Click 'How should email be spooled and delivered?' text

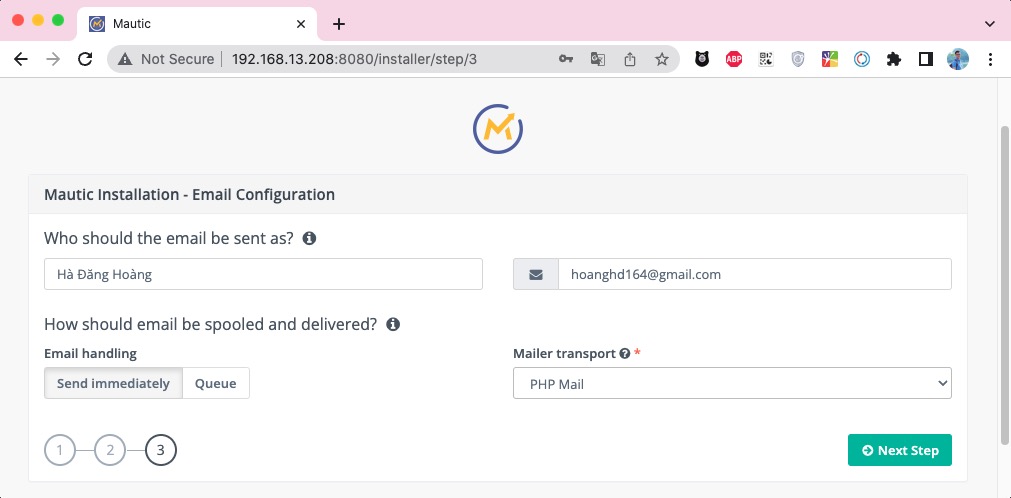210,324
